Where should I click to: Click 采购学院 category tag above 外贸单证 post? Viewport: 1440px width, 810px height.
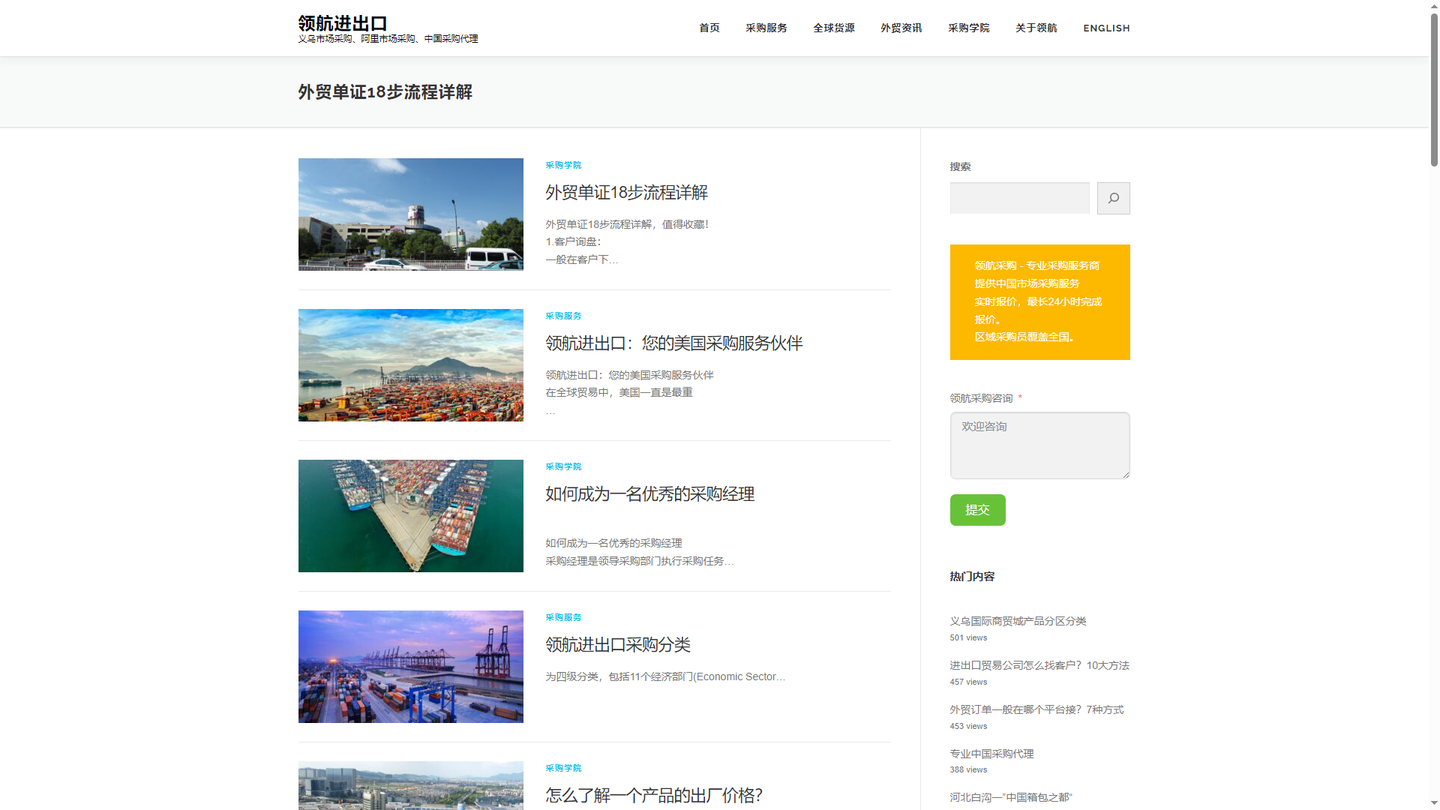[563, 165]
